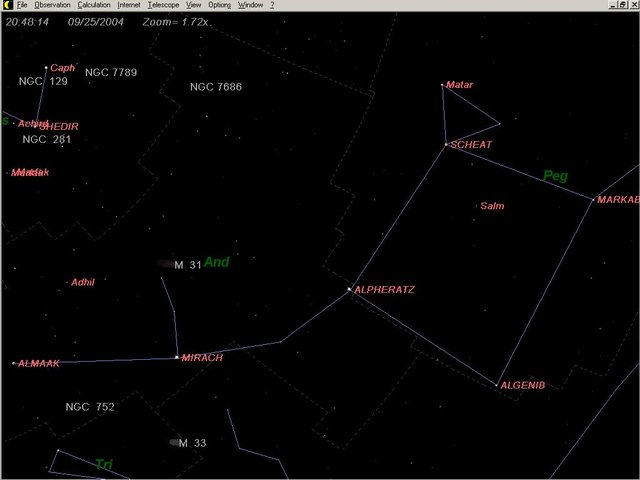Screen dimensions: 640x480
Task: Click the star Algenib
Action: point(497,385)
